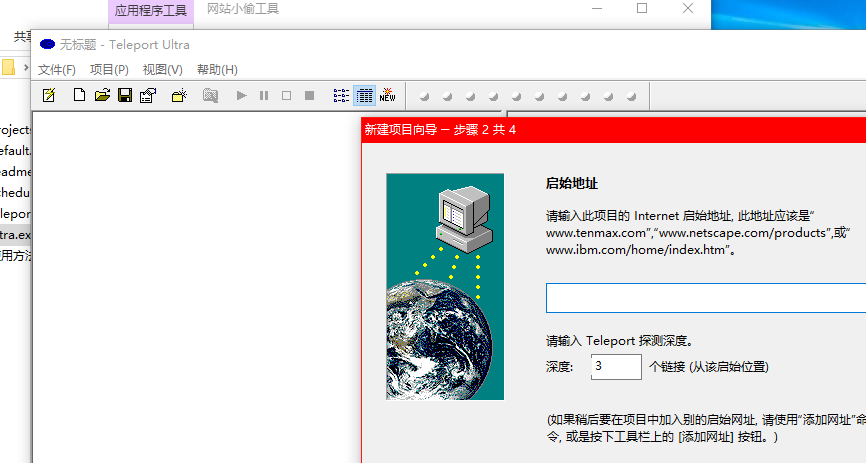
Task: Click the computer and globe wizard image
Action: point(445,286)
